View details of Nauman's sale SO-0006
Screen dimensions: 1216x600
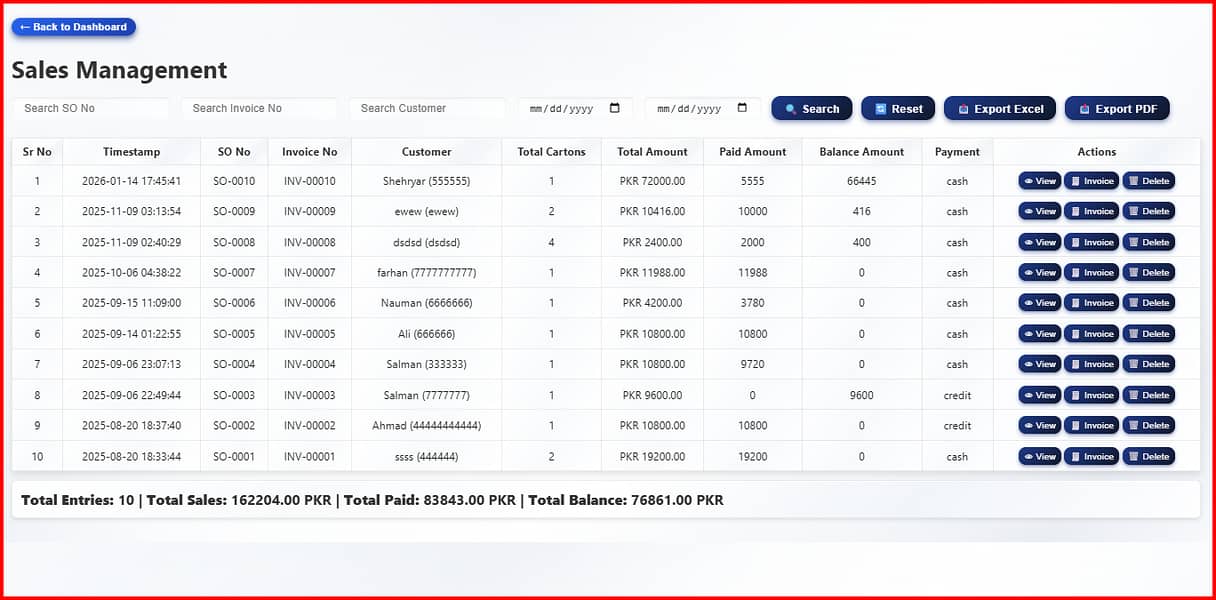point(1040,303)
